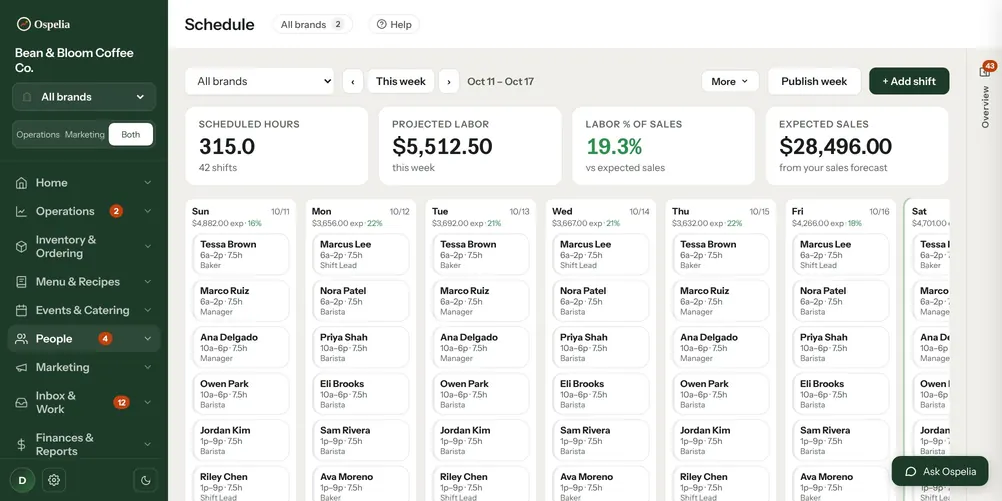The width and height of the screenshot is (1002, 501).
Task: Click the Menu & Recipes icon
Action: click(x=21, y=282)
